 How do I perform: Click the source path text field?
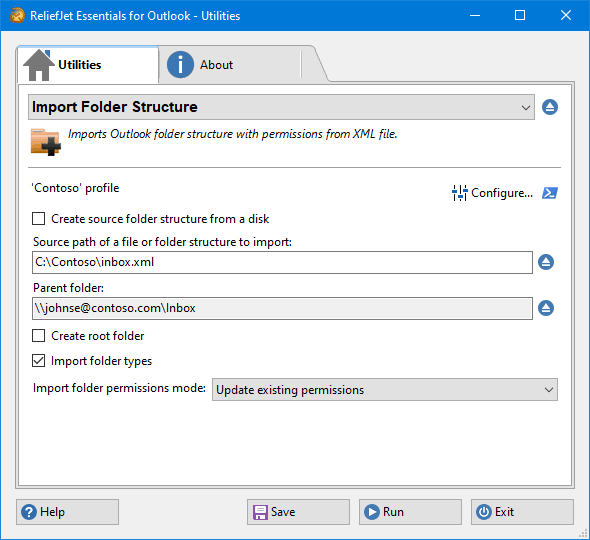[x=282, y=262]
